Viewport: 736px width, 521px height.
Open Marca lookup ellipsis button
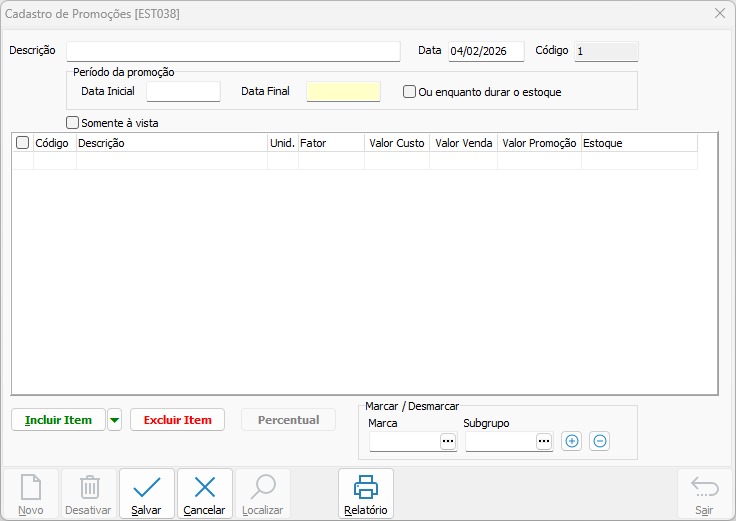click(x=447, y=441)
